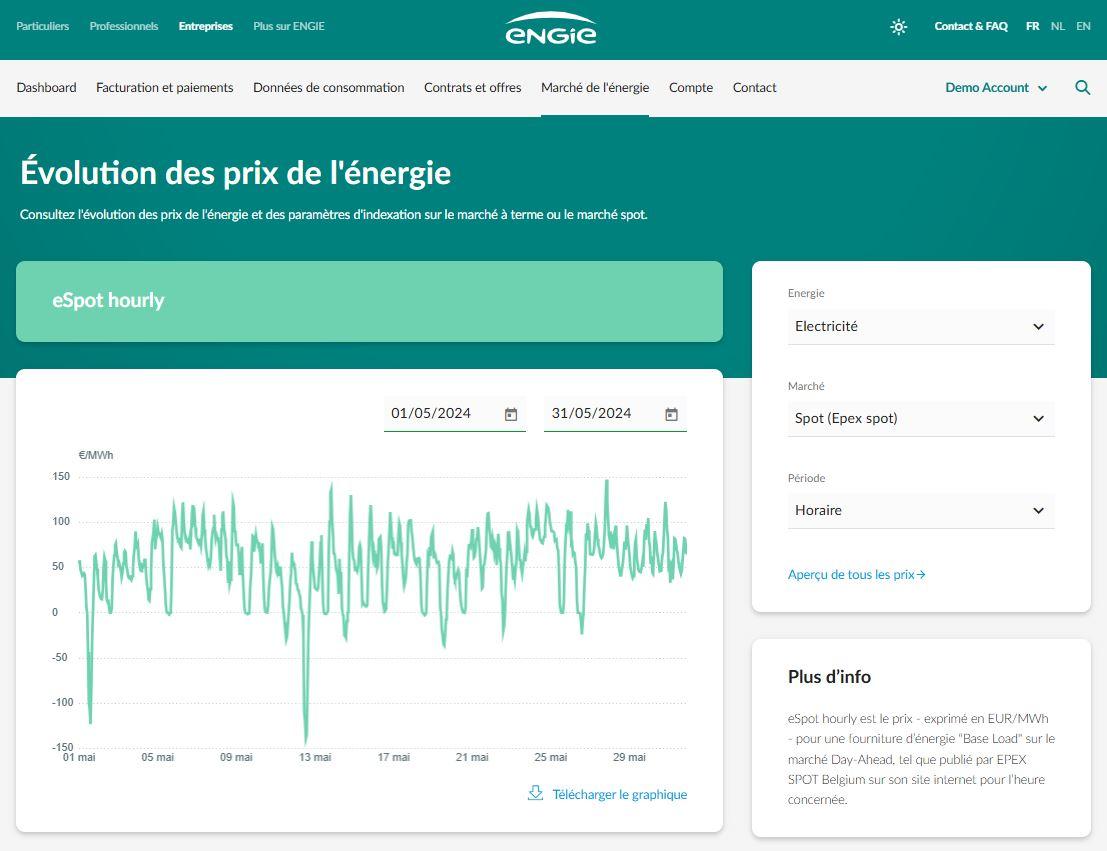Click the 29 mai axis label
The height and width of the screenshot is (851, 1107).
629,757
